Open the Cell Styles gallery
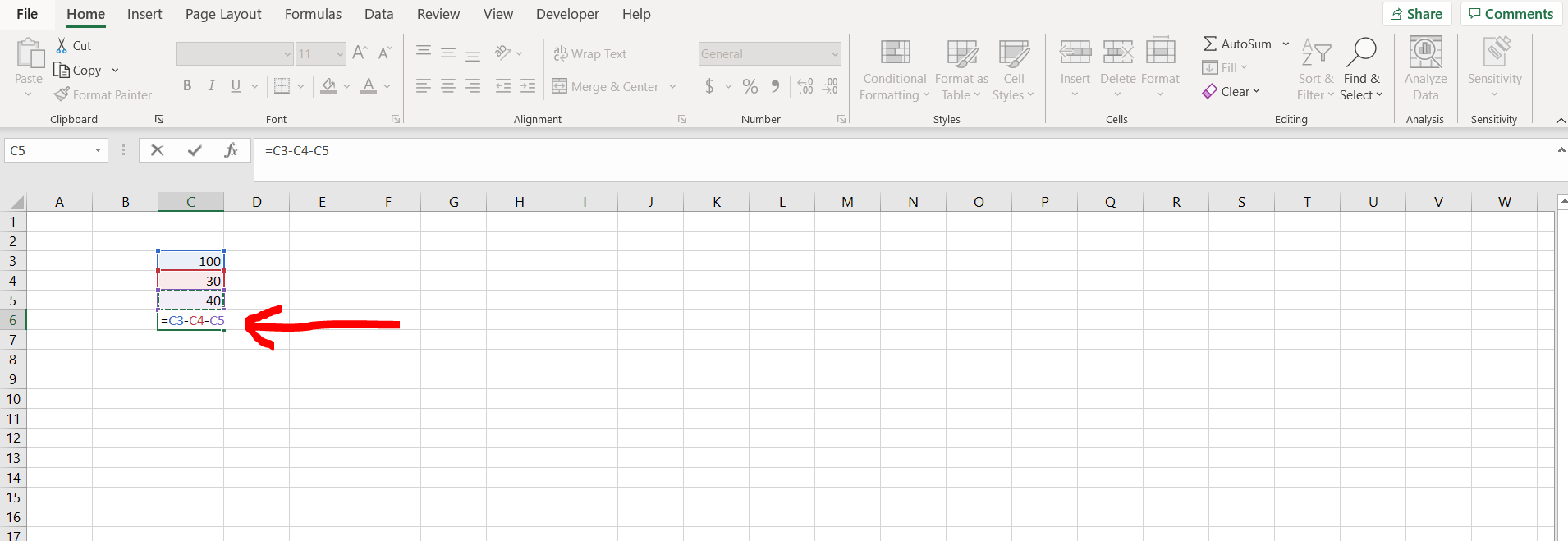Viewport: 1568px width, 541px height. tap(1014, 70)
